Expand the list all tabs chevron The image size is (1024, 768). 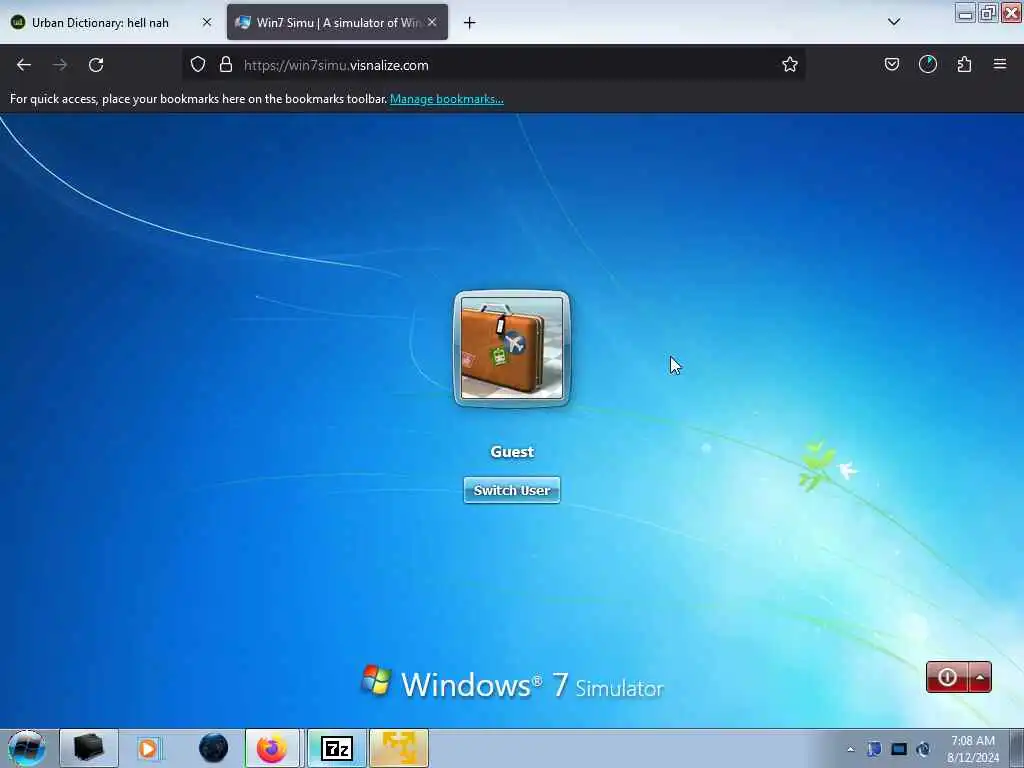point(894,22)
